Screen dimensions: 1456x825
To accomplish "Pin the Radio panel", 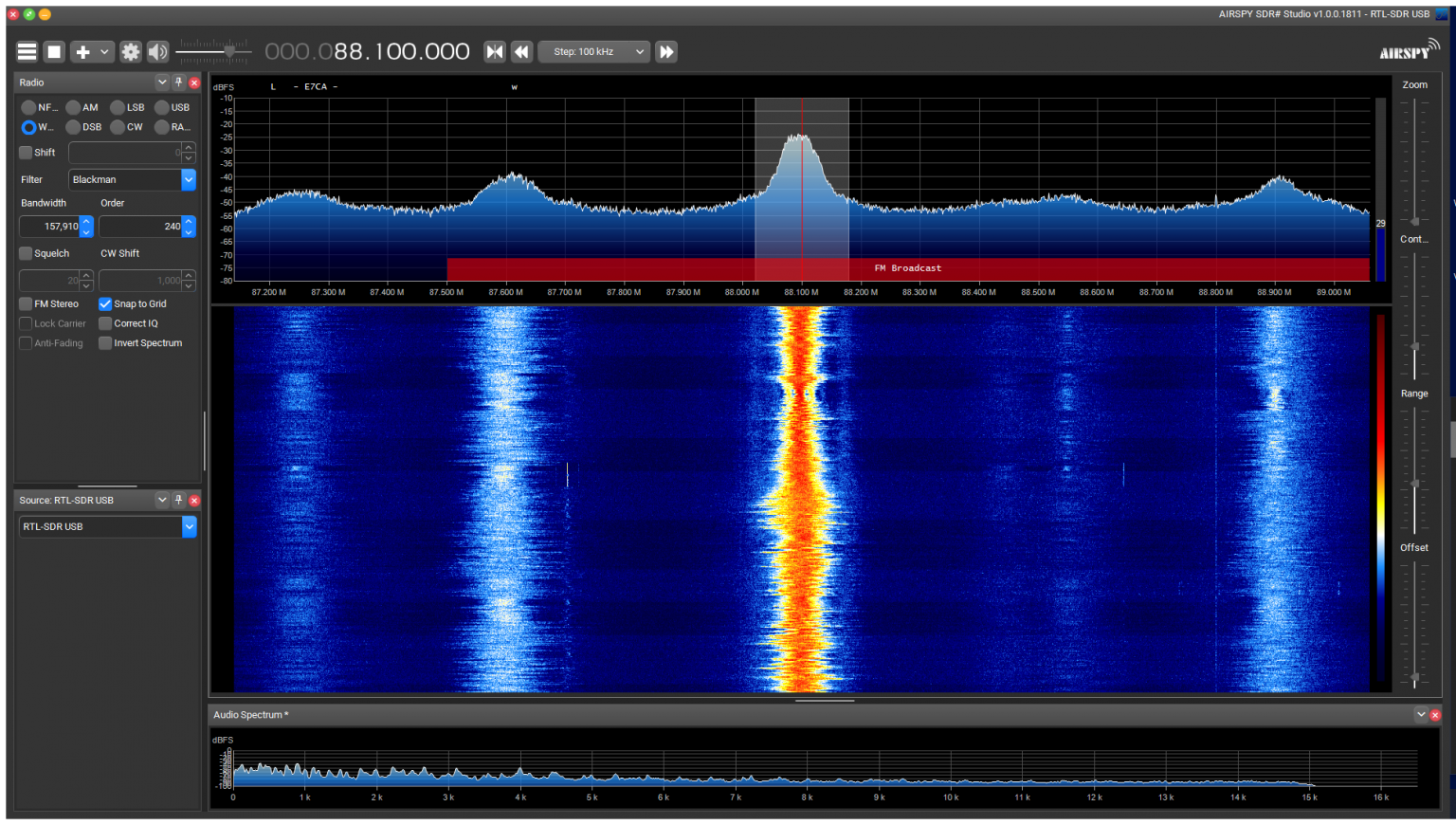I will (x=178, y=82).
